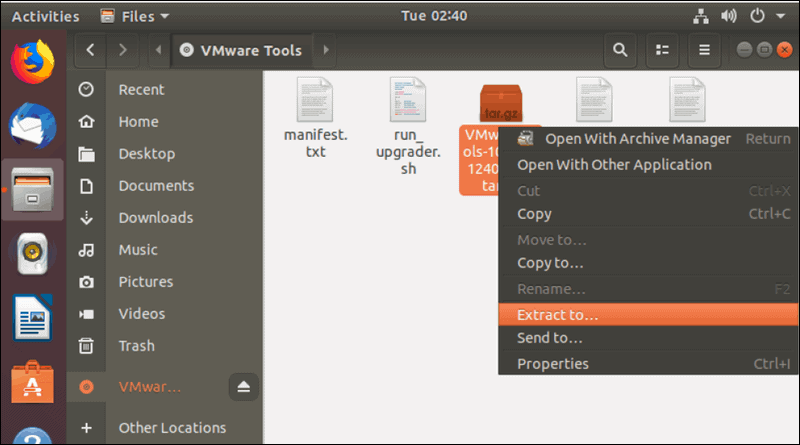The width and height of the screenshot is (800, 445).
Task: Click the Desktop folder icon
Action: click(86, 154)
